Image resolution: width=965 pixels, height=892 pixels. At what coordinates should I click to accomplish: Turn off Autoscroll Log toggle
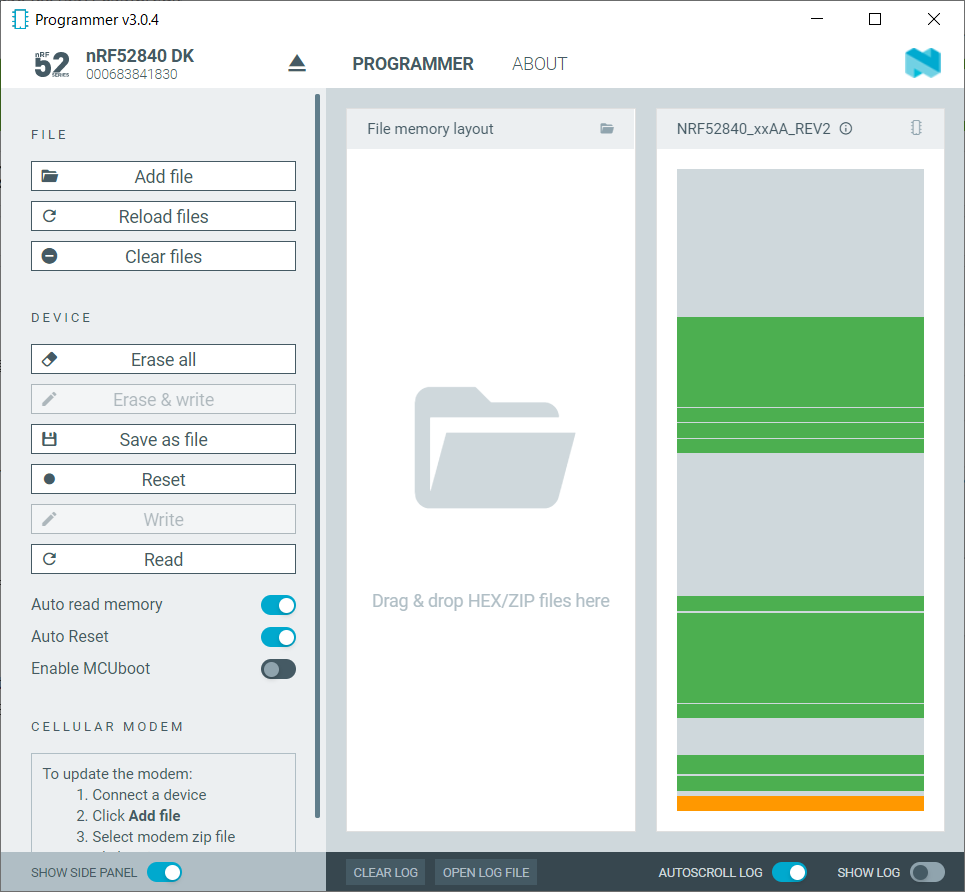tap(789, 872)
